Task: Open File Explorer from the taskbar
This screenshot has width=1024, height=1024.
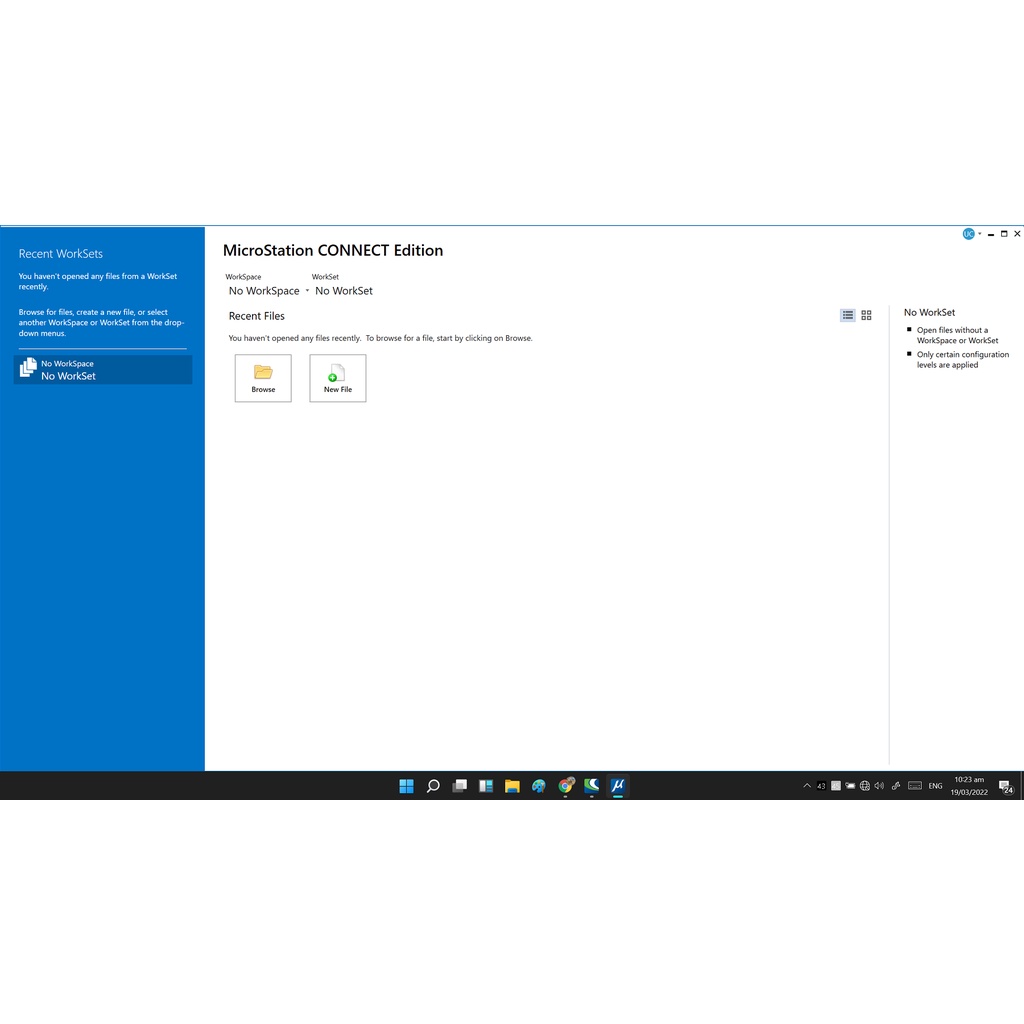Action: point(512,786)
